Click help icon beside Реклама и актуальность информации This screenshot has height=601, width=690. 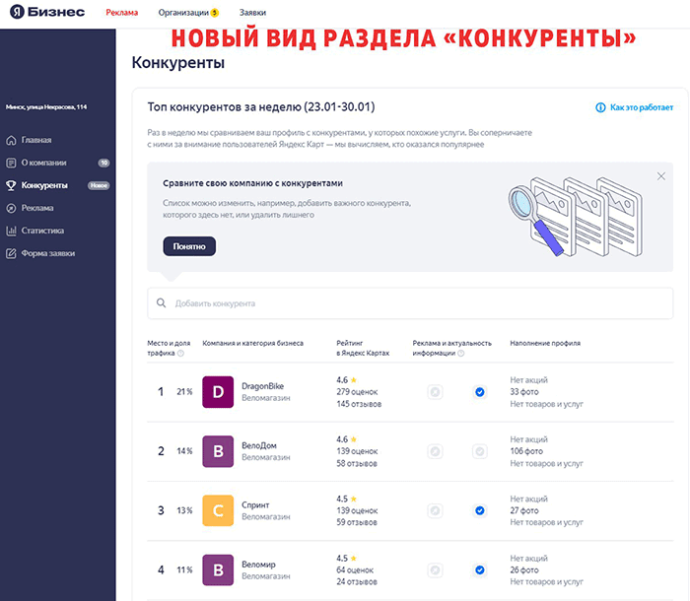pos(461,353)
